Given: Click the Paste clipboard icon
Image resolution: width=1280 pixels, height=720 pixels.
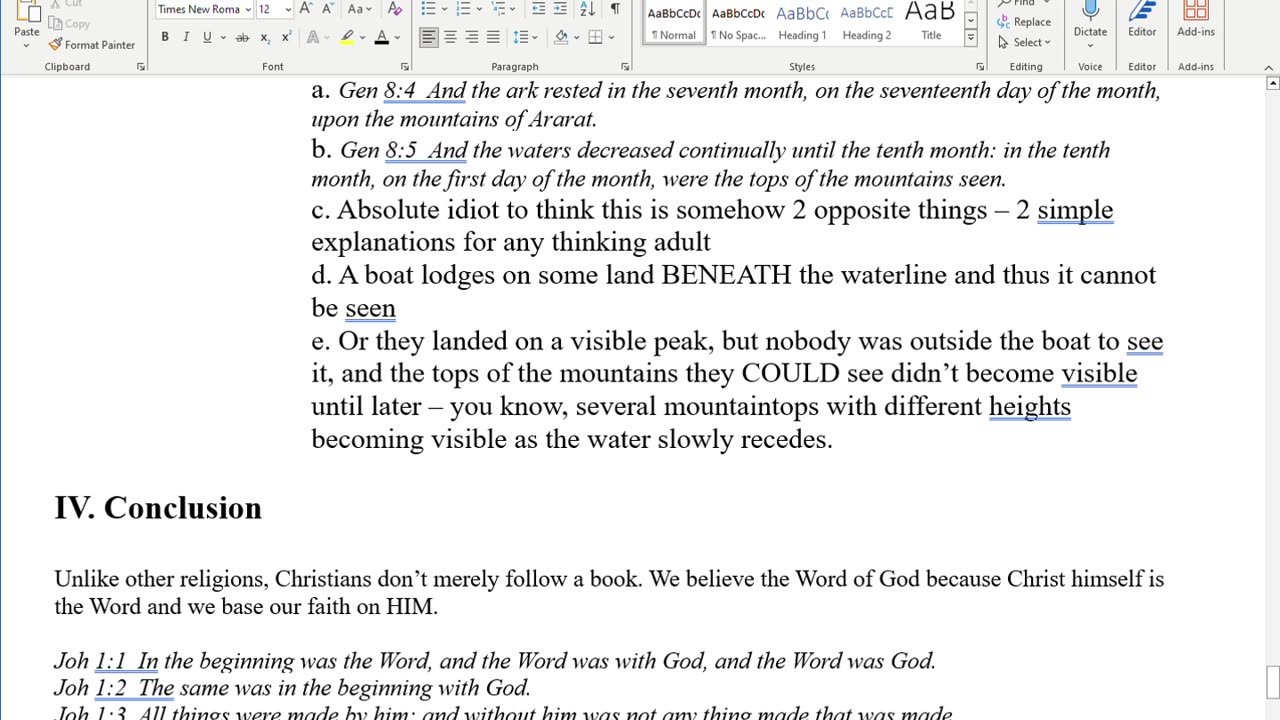Looking at the screenshot, I should point(27,10).
